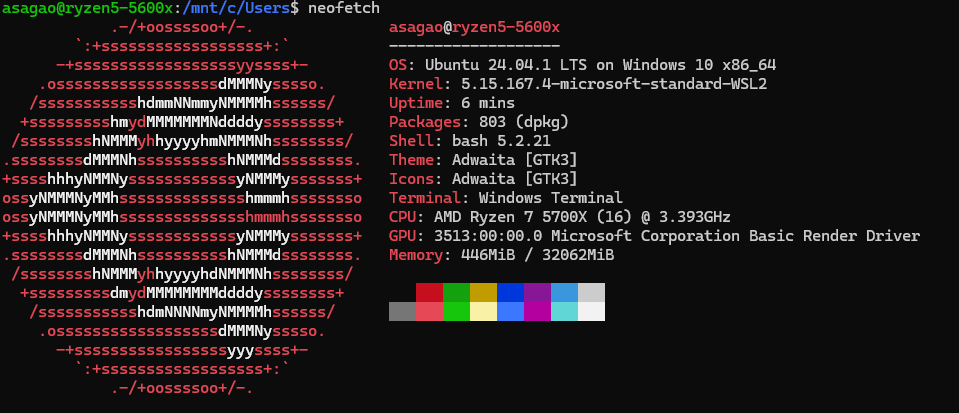Select the purple color block
This screenshot has height=413, width=959.
click(538, 292)
